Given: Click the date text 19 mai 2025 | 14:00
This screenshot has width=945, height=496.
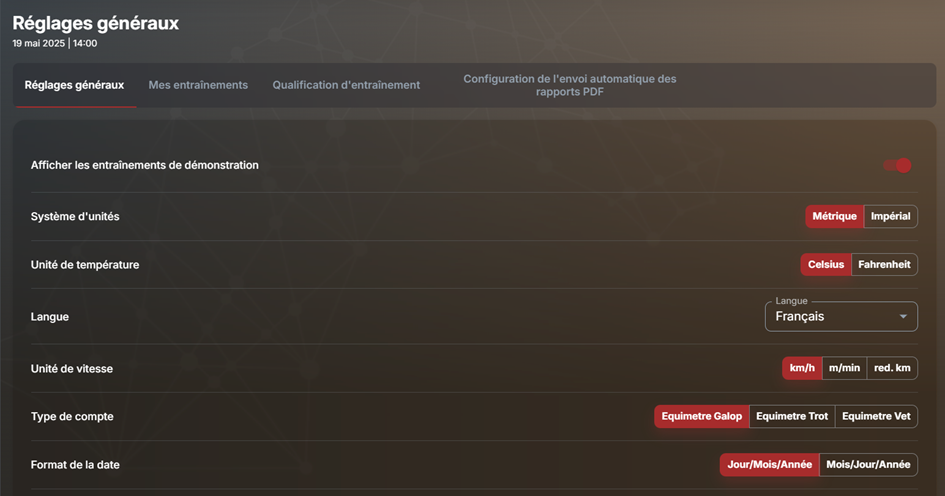Looking at the screenshot, I should (x=55, y=43).
